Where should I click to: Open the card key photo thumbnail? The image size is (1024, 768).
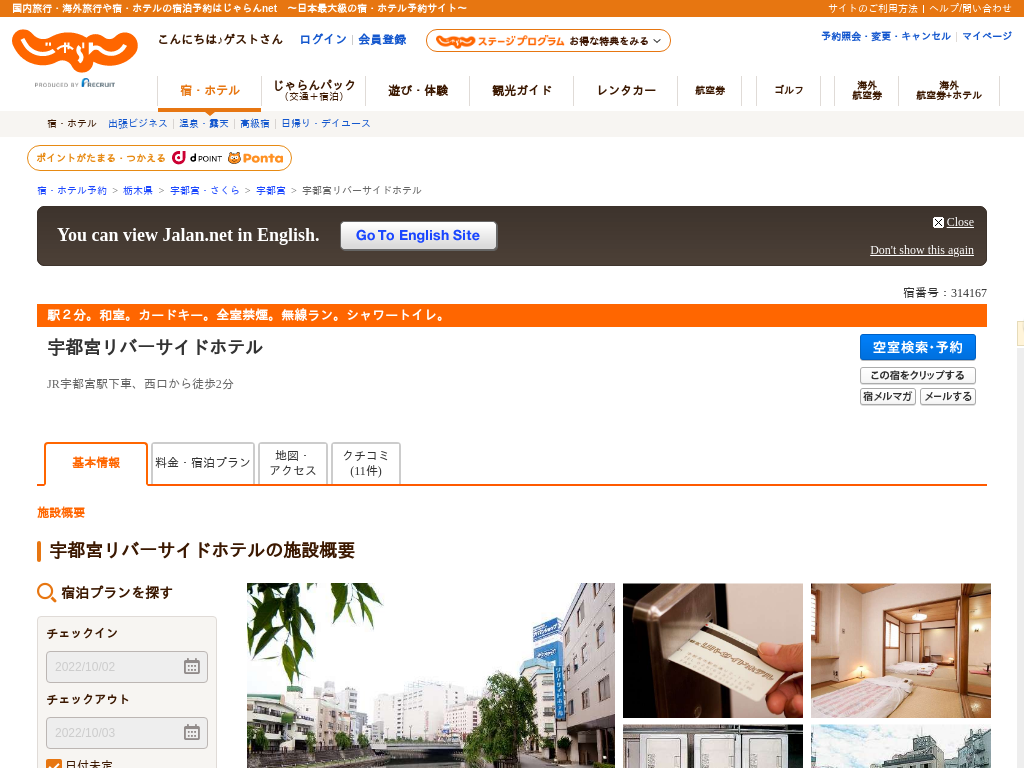[712, 650]
